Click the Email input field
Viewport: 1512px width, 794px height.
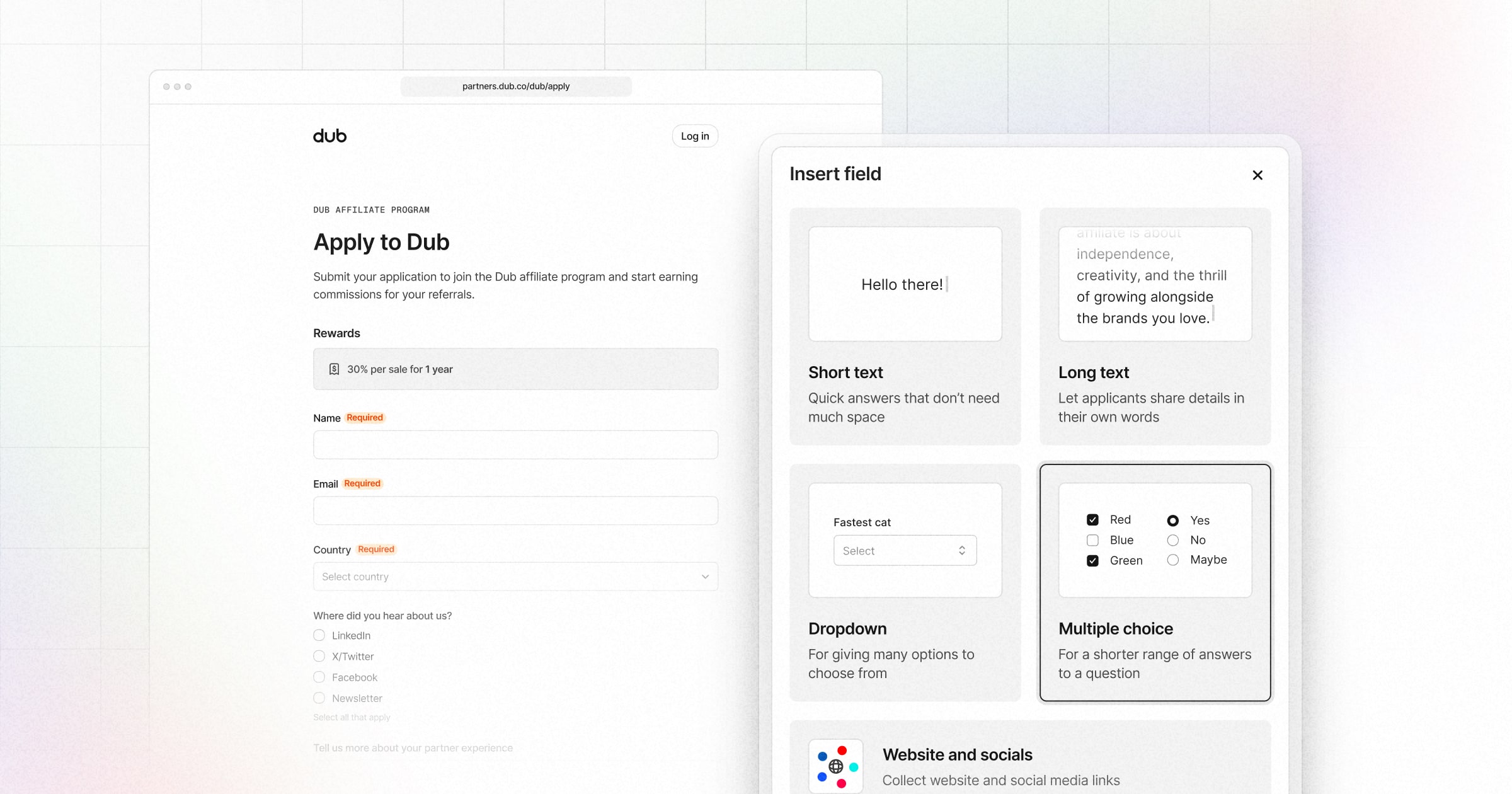click(515, 510)
